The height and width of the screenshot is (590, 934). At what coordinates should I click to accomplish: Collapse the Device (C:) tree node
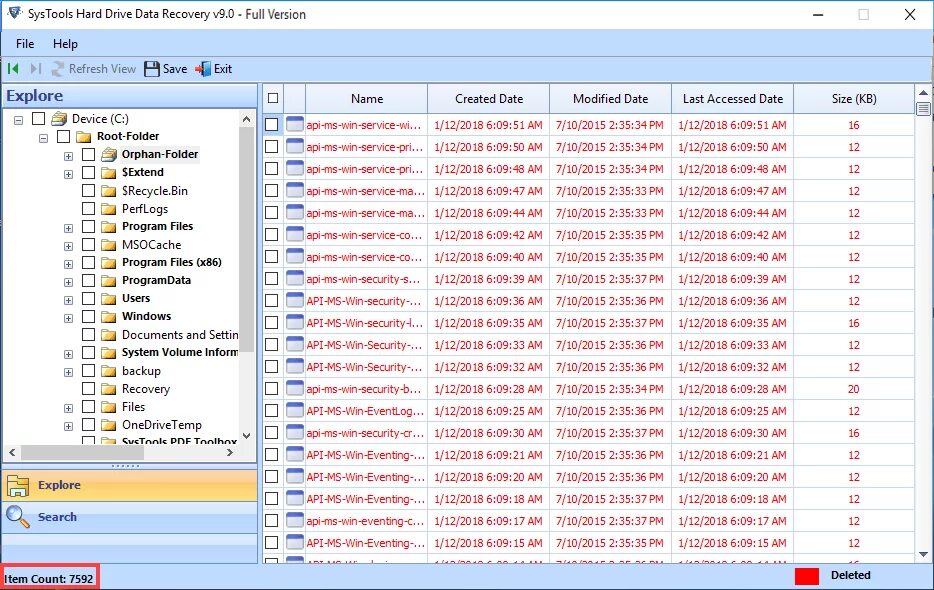coord(18,120)
